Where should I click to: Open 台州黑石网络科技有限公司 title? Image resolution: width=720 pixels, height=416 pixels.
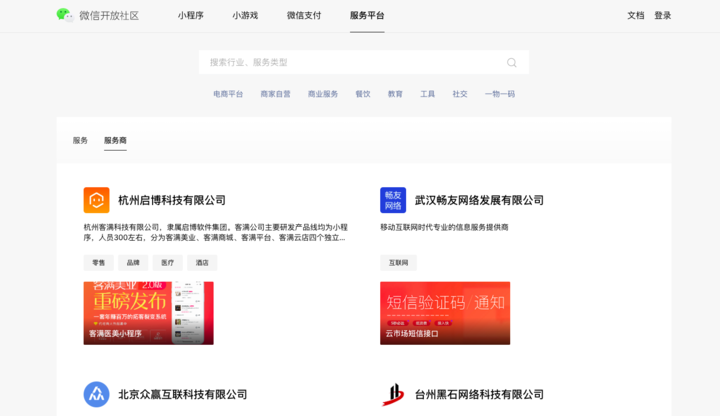coord(479,394)
